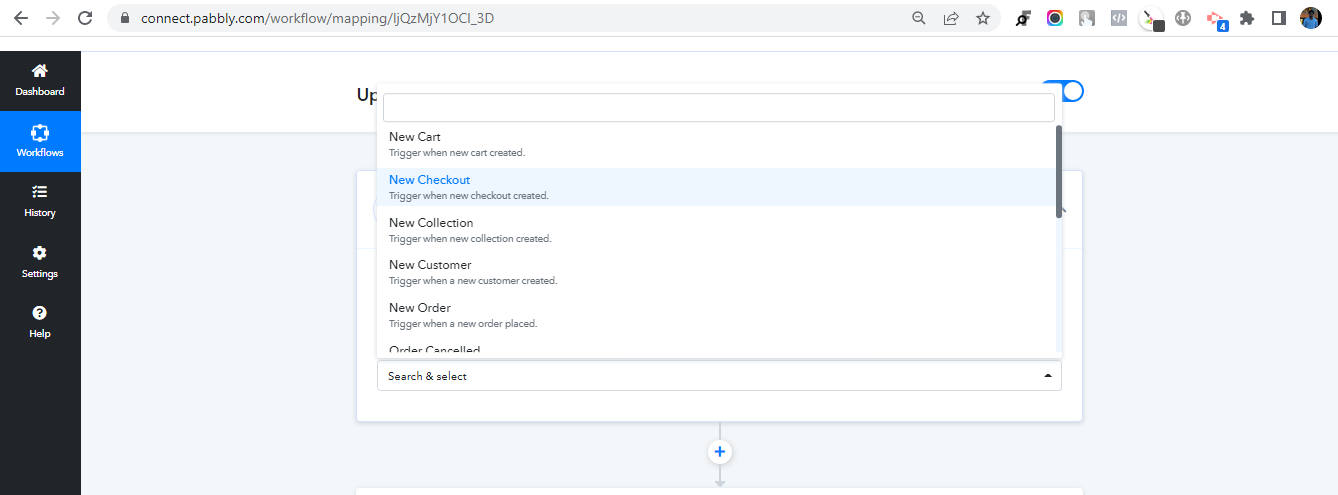Open the Help section
The width and height of the screenshot is (1338, 495).
tap(40, 322)
